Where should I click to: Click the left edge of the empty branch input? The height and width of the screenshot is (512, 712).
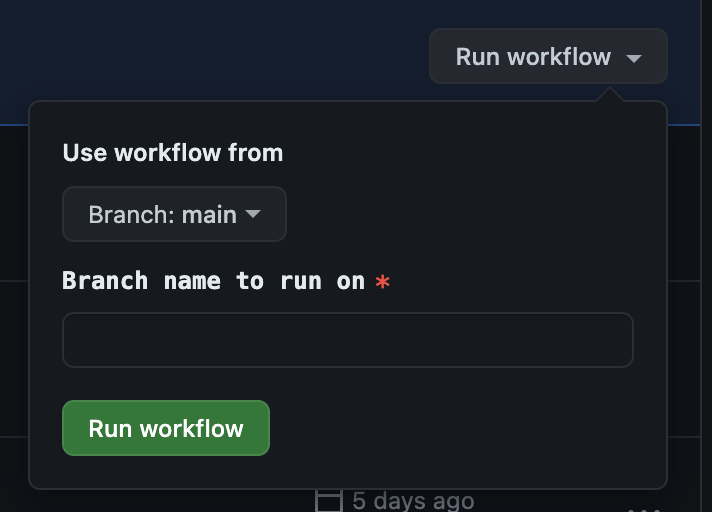coord(73,340)
